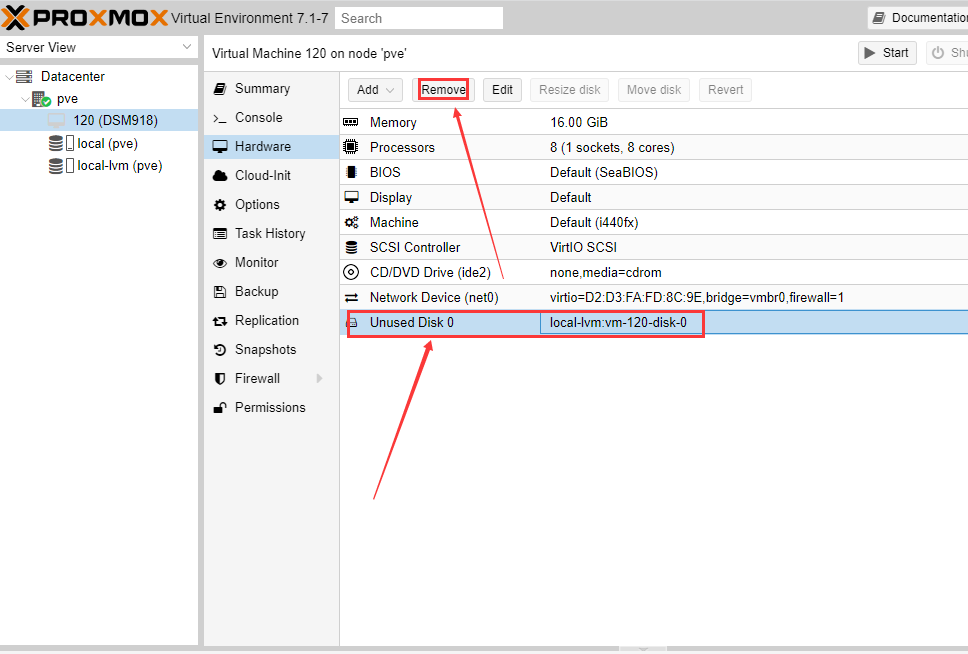Viewport: 968px width, 654px height.
Task: Select the BIOS row
Action: pos(654,172)
